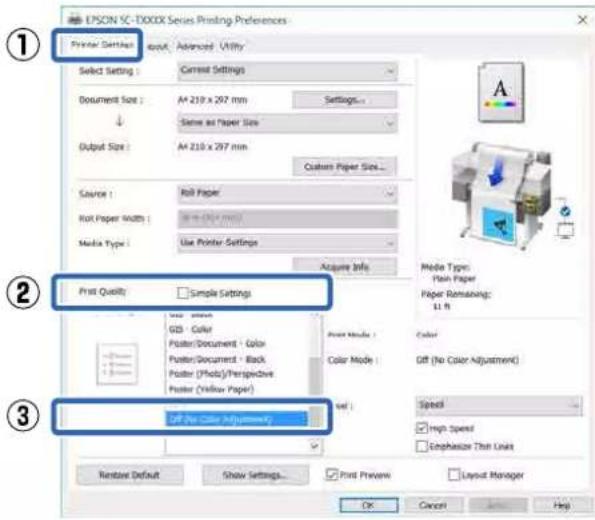
Task: Expand the Media Type dropdown
Action: (287, 243)
